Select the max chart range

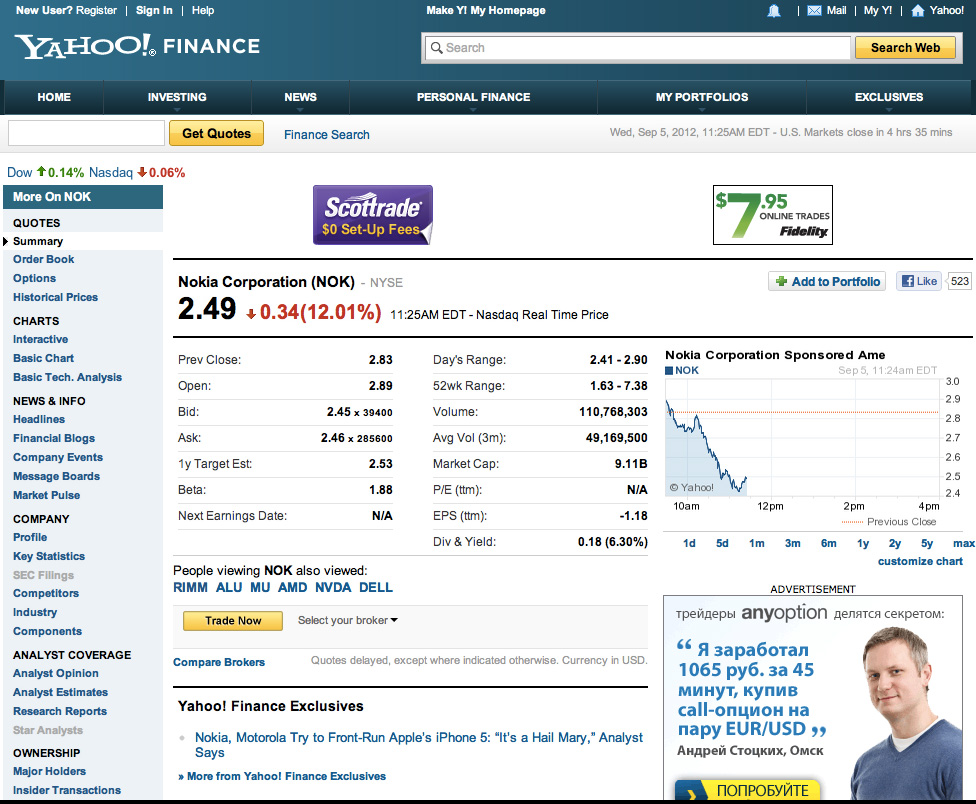tap(964, 543)
